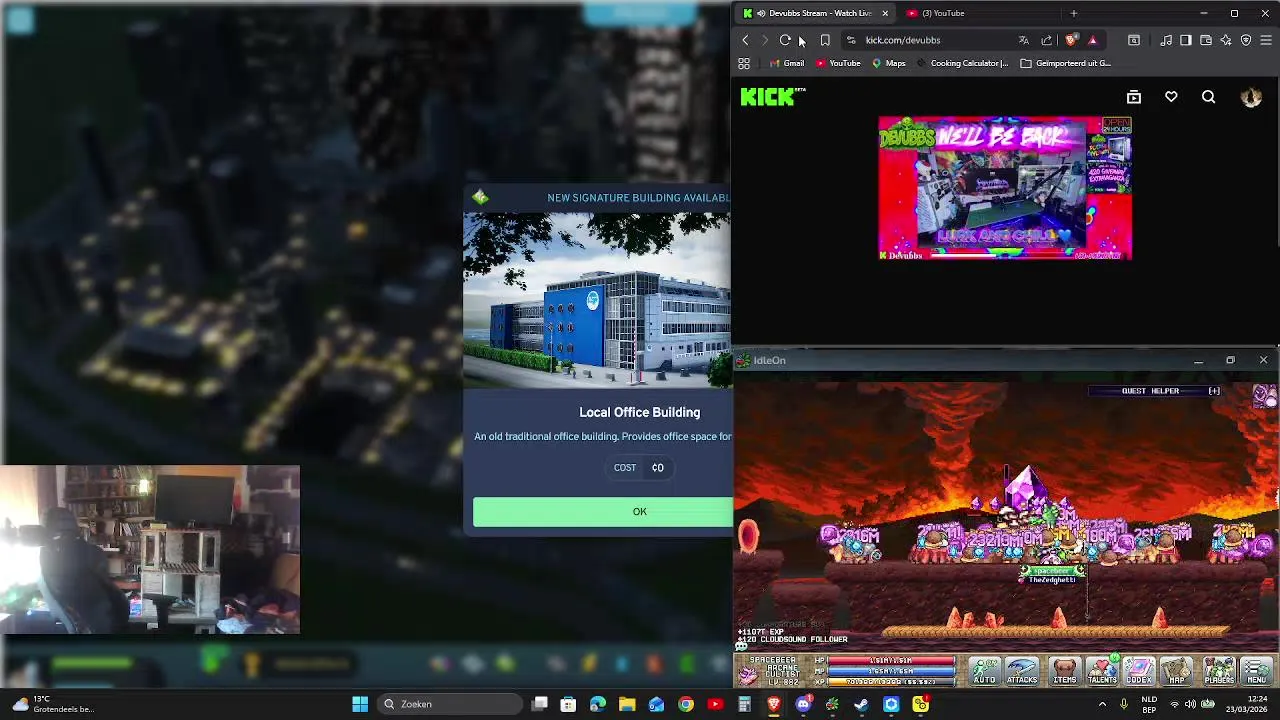Open the YouTube bookmark
Viewport: 1280px width, 720px height.
[837, 63]
